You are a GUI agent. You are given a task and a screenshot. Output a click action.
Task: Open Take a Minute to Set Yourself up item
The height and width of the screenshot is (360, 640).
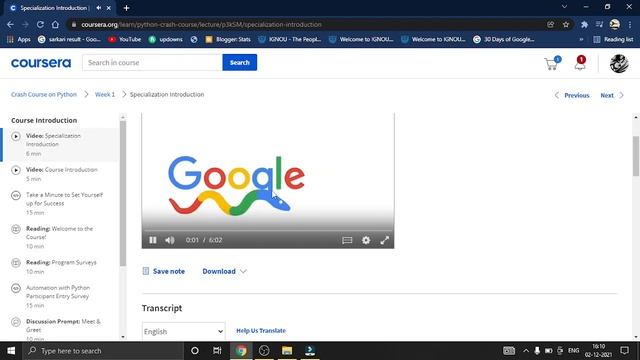point(60,203)
